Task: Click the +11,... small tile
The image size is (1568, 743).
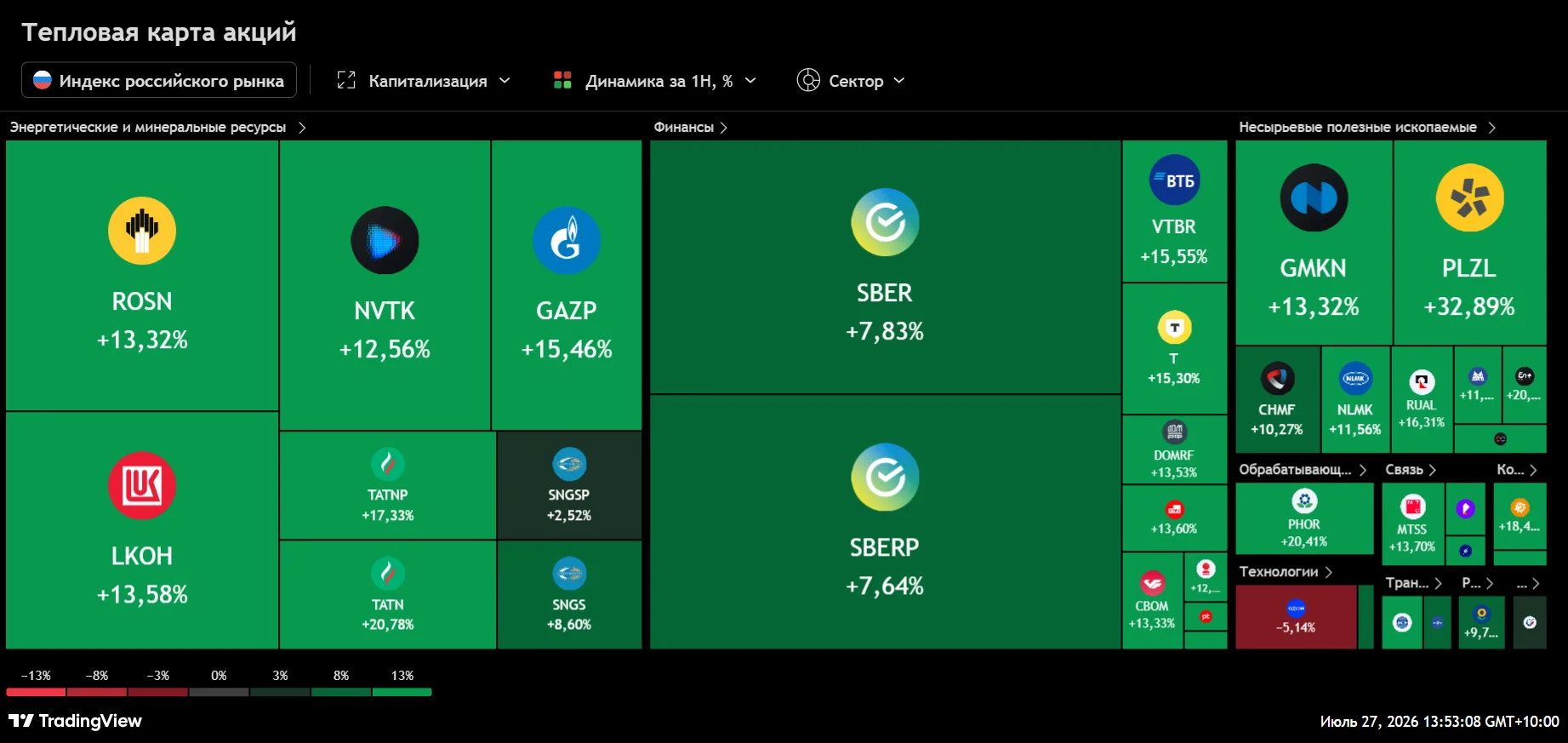Action: click(x=1478, y=385)
